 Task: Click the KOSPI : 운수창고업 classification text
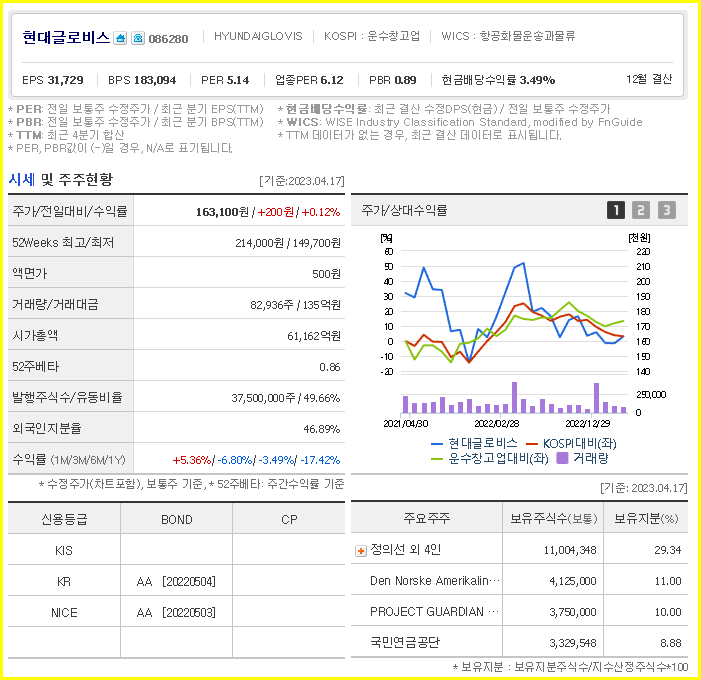[x=372, y=36]
